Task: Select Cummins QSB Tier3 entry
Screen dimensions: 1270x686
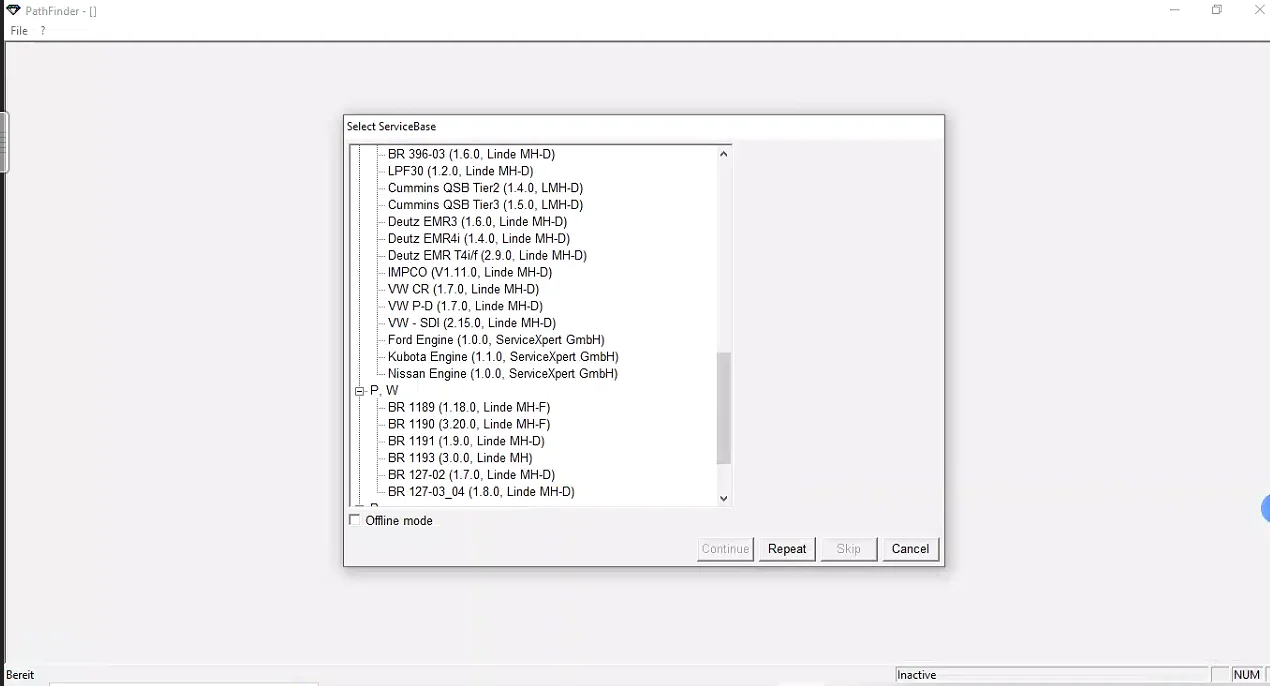Action: (x=485, y=205)
